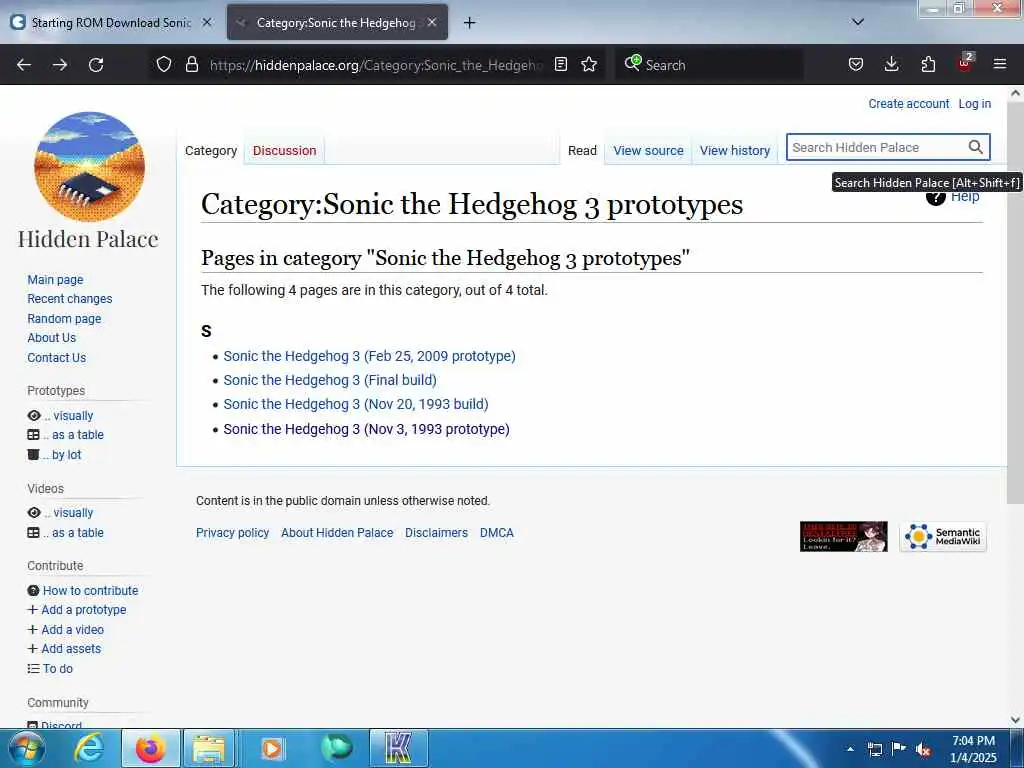Viewport: 1024px width, 768px height.
Task: Switch to Starting ROM Download Sonic tab
Action: (x=112, y=22)
